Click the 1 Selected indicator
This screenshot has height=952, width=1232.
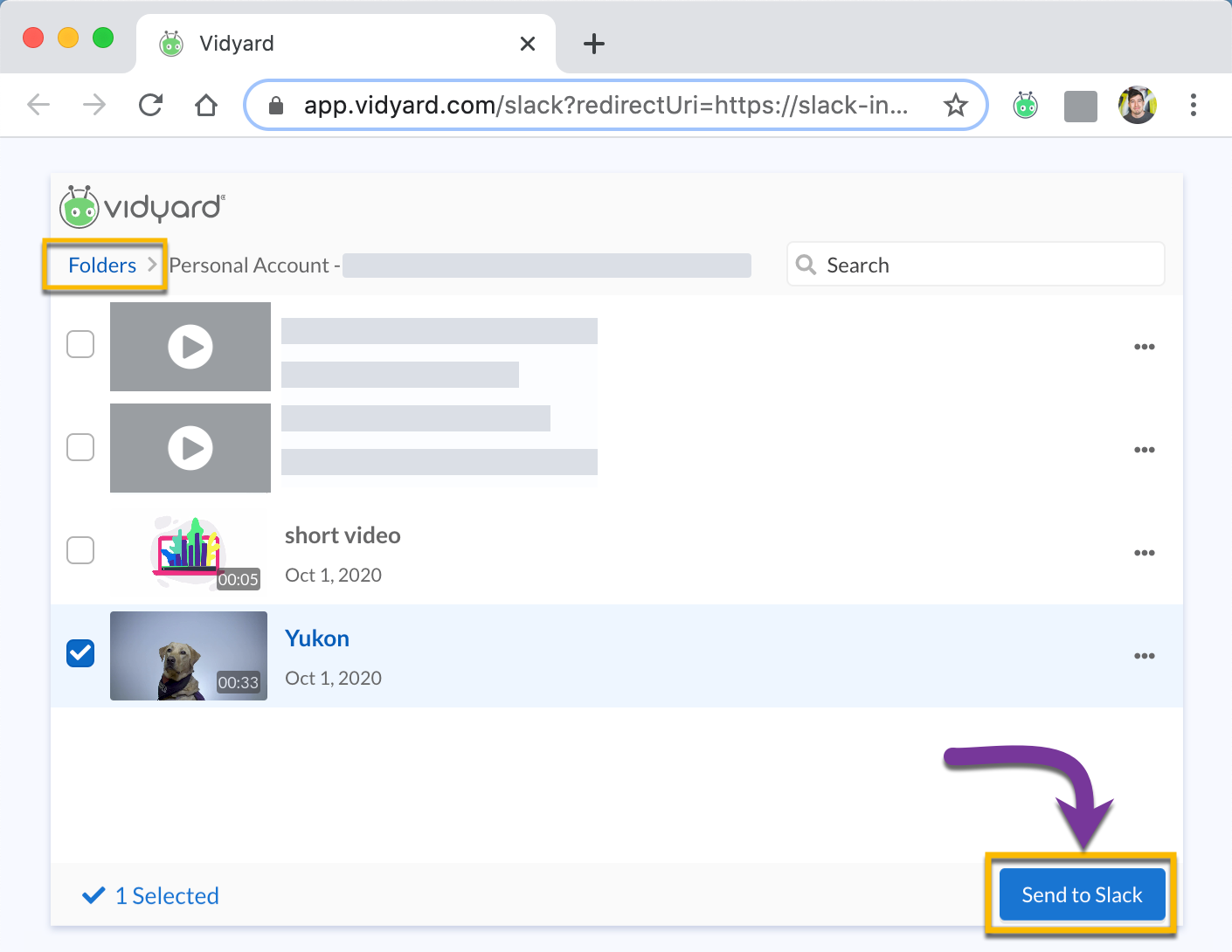coord(150,896)
